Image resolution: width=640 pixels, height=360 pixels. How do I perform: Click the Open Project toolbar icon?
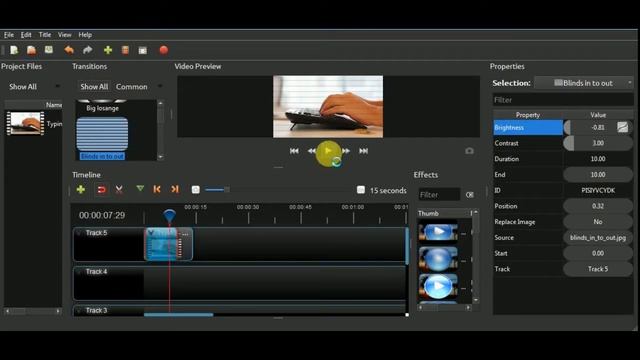click(x=31, y=50)
